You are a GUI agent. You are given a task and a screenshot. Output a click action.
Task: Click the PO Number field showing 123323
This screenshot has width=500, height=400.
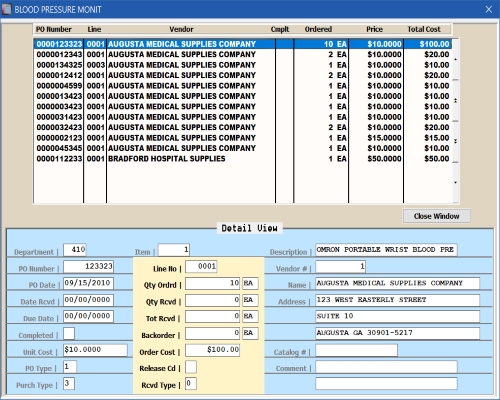[x=88, y=266]
